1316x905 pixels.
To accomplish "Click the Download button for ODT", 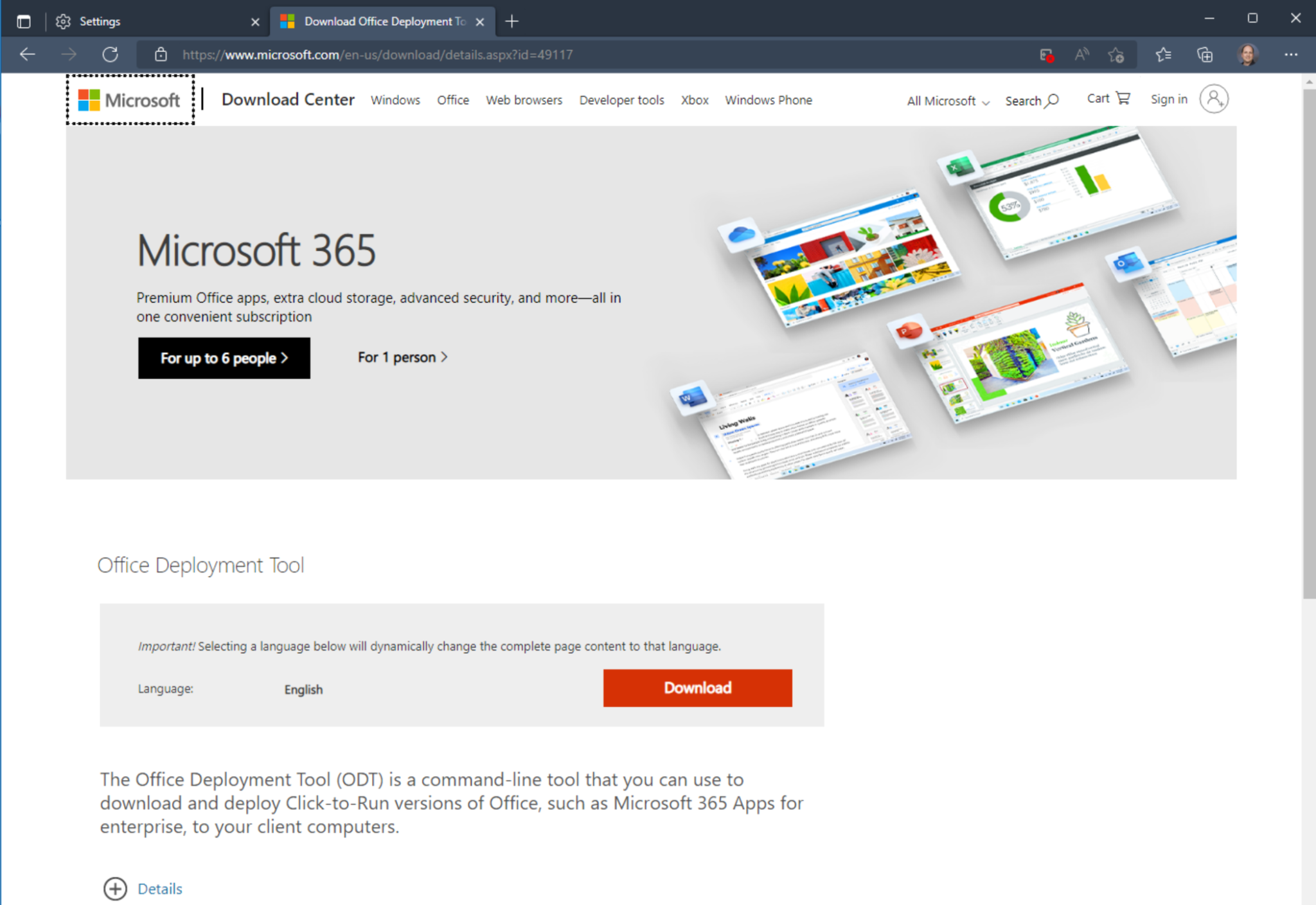I will pyautogui.click(x=697, y=688).
